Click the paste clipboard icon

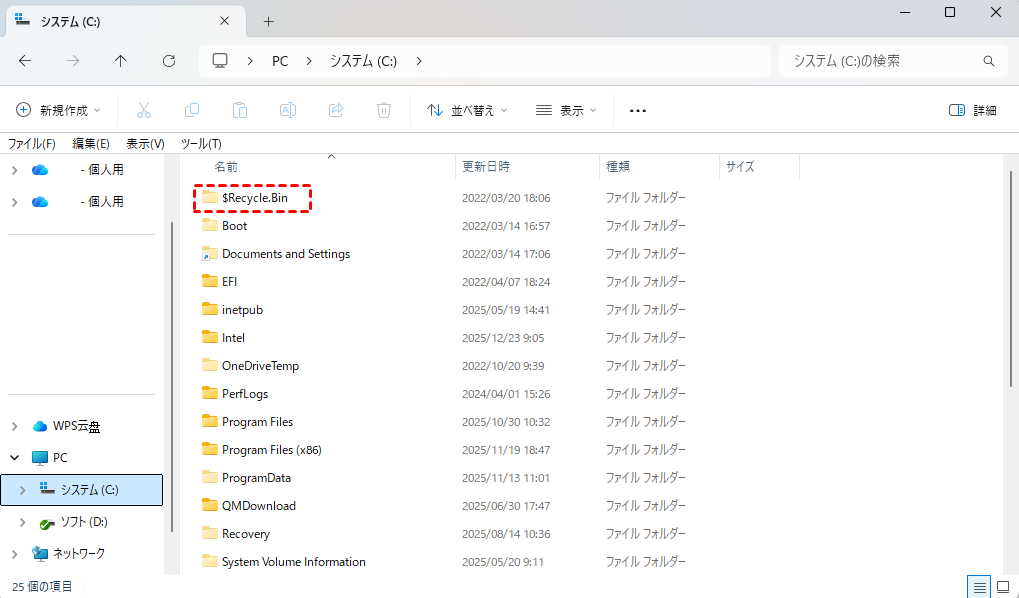point(240,110)
